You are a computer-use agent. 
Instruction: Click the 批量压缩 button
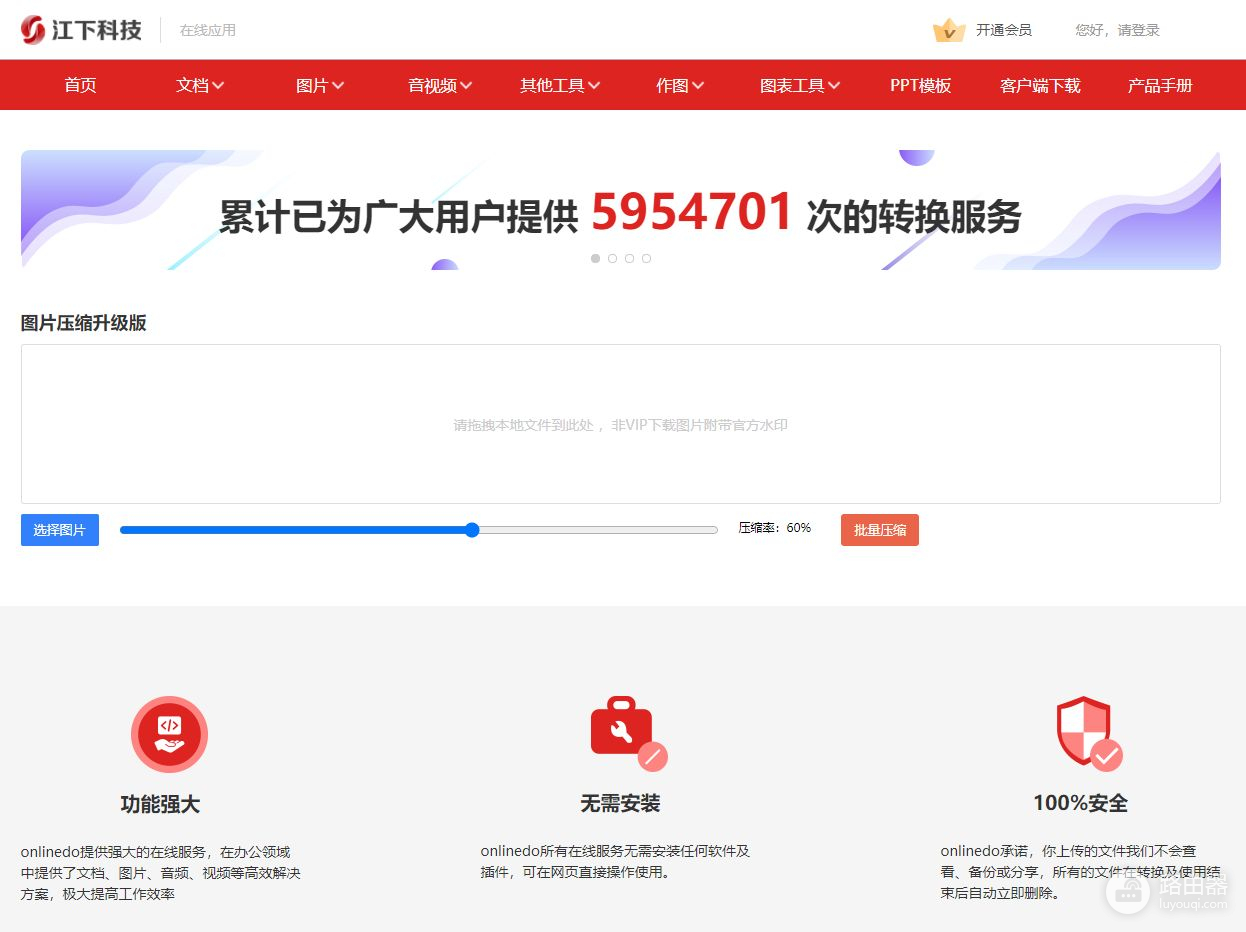pyautogui.click(x=880, y=530)
